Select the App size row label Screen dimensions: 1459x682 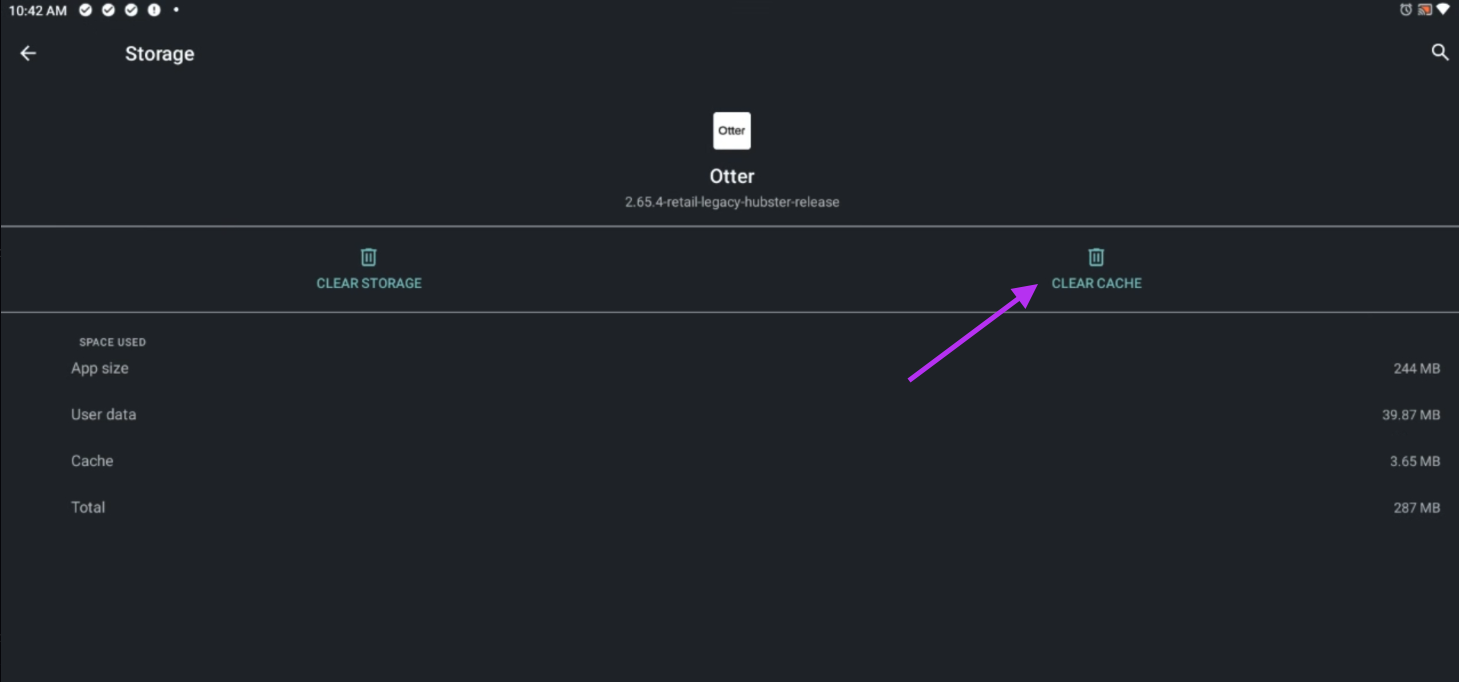click(x=100, y=368)
